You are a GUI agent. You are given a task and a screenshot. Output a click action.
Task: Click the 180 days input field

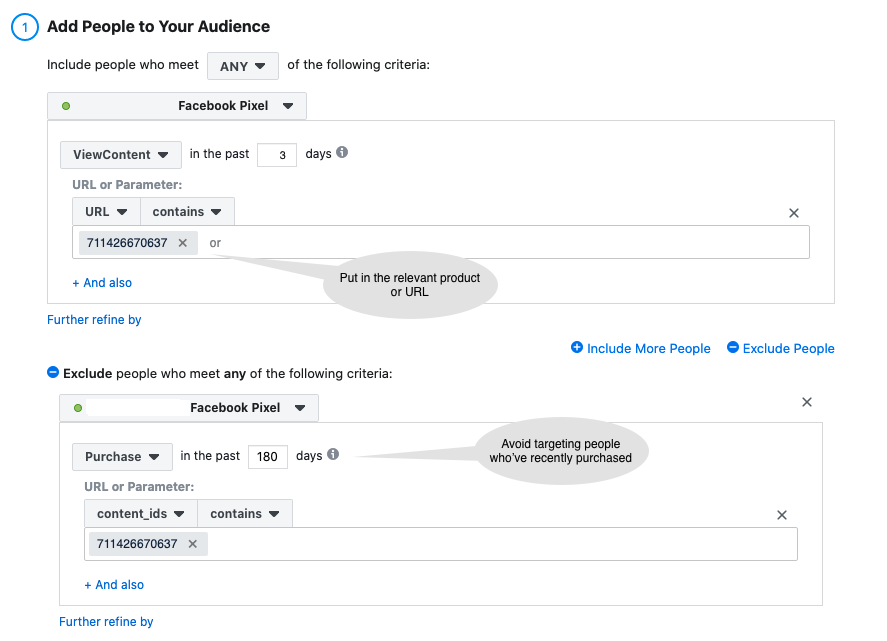coord(267,457)
